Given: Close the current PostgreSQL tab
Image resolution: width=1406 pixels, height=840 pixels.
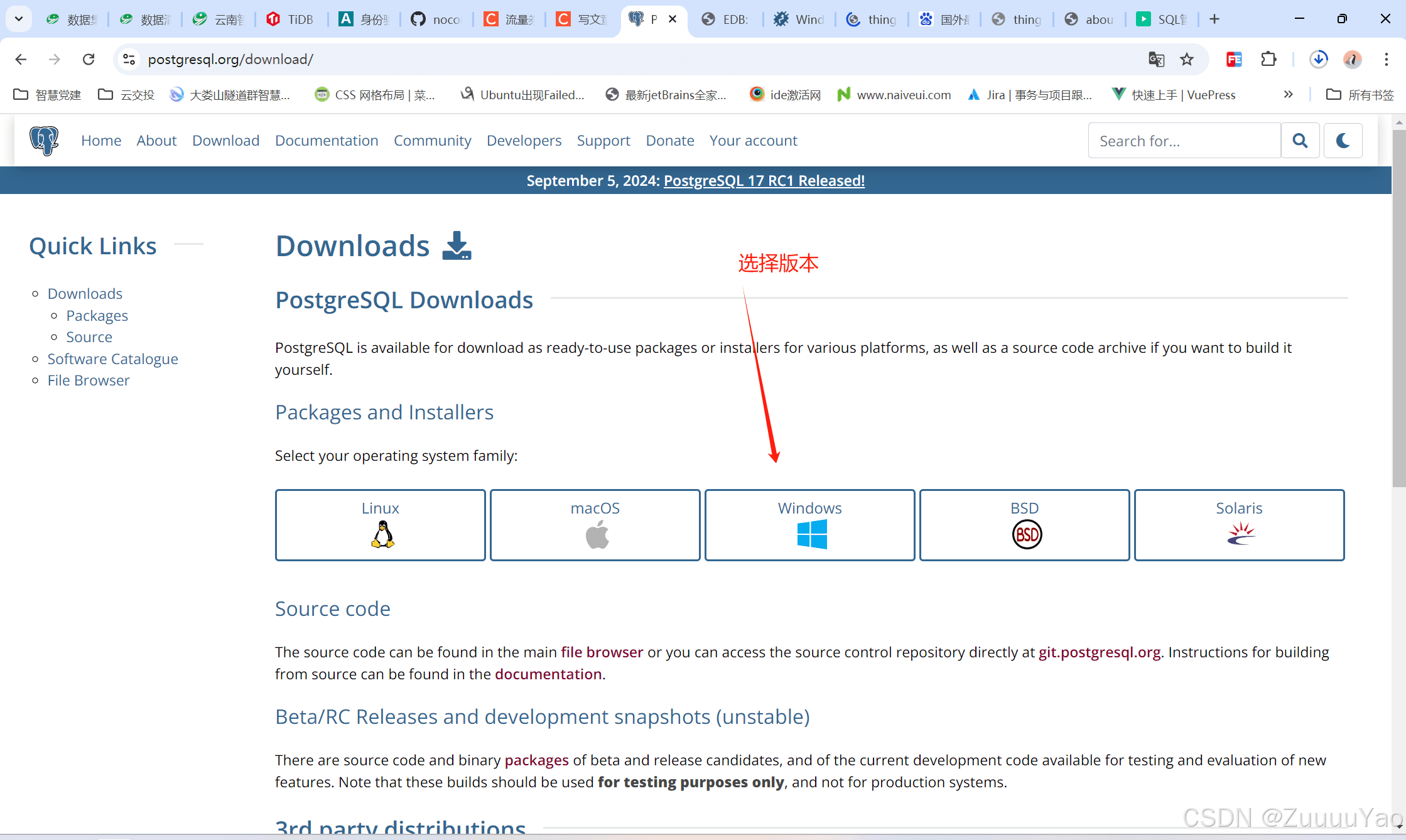Looking at the screenshot, I should click(673, 19).
